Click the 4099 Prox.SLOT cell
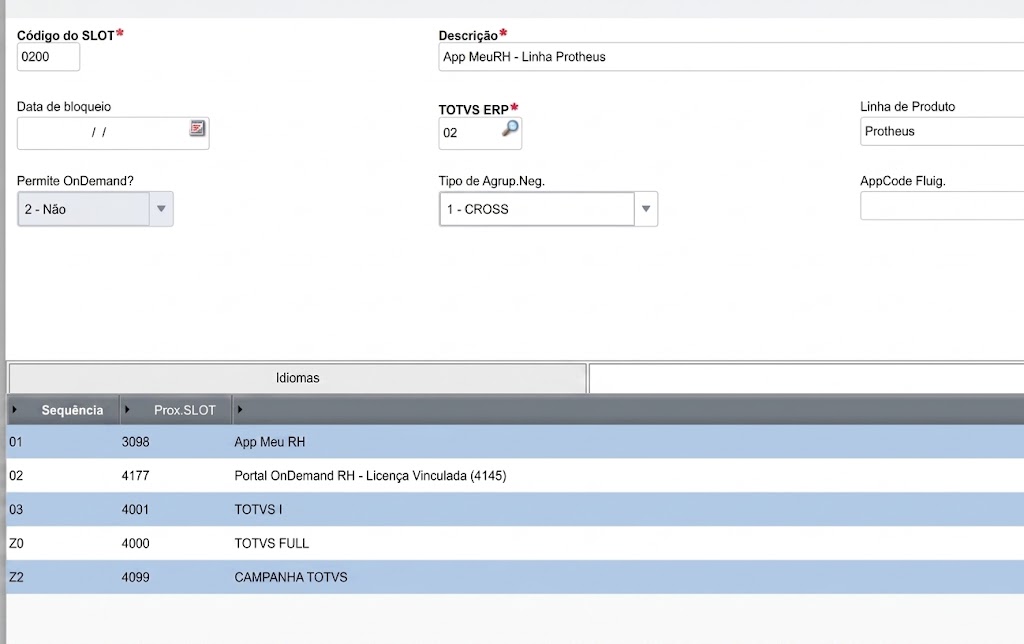1024x644 pixels. click(176, 577)
